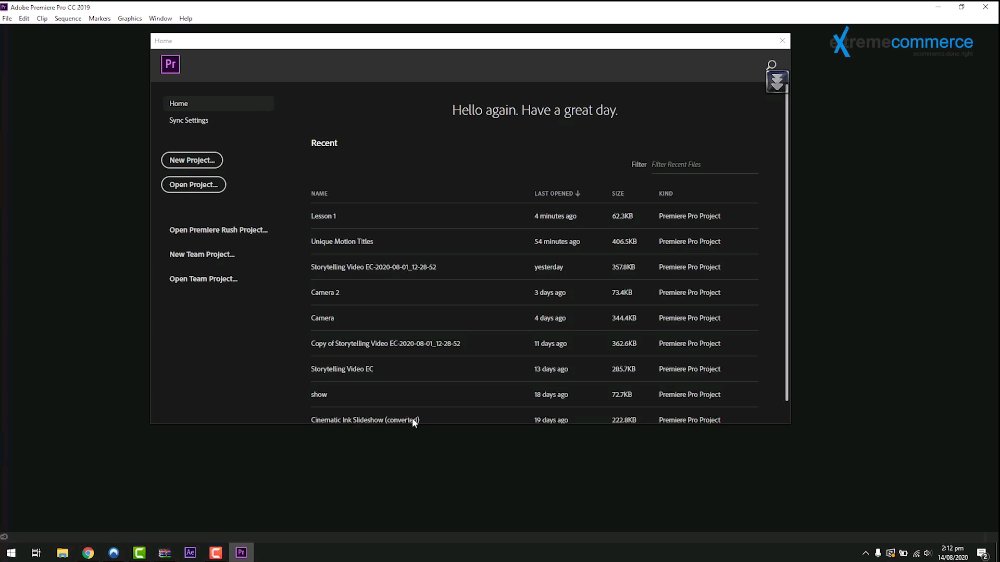Screen dimensions: 1000x562
Task: Click the microphone tray icon
Action: click(878, 553)
